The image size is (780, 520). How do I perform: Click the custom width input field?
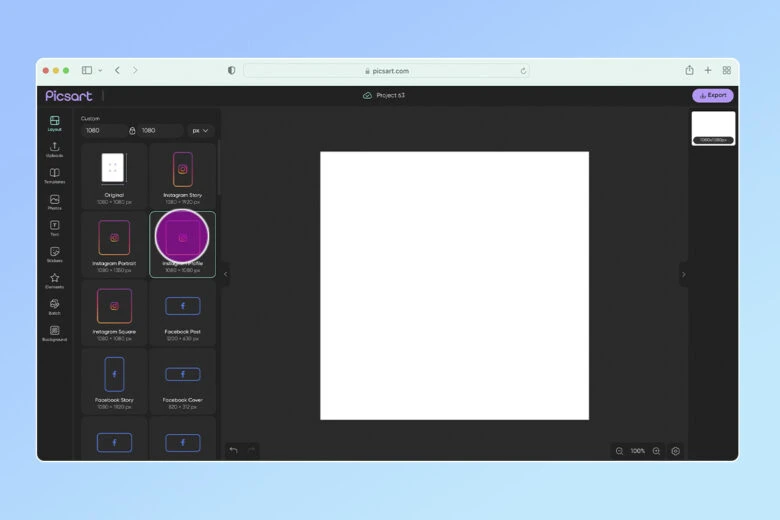102,130
